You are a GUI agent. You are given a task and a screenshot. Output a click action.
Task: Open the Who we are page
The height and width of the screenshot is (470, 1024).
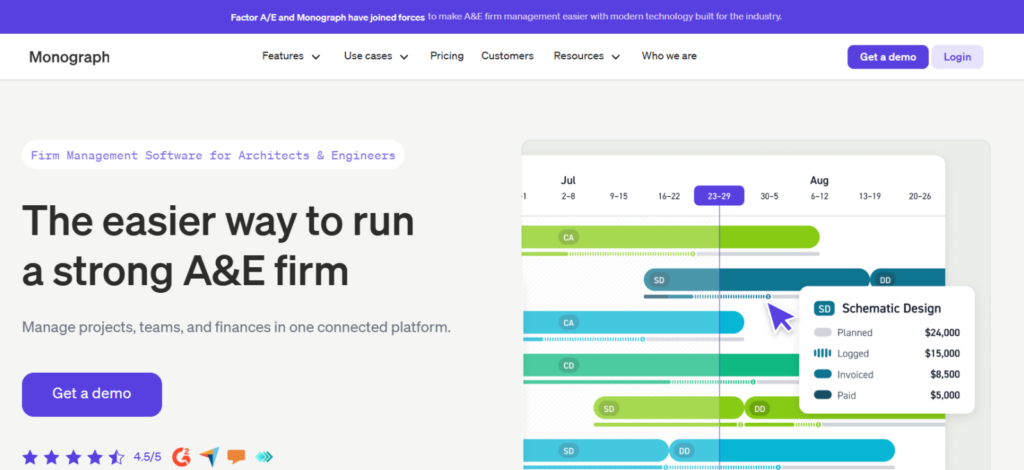tap(669, 56)
